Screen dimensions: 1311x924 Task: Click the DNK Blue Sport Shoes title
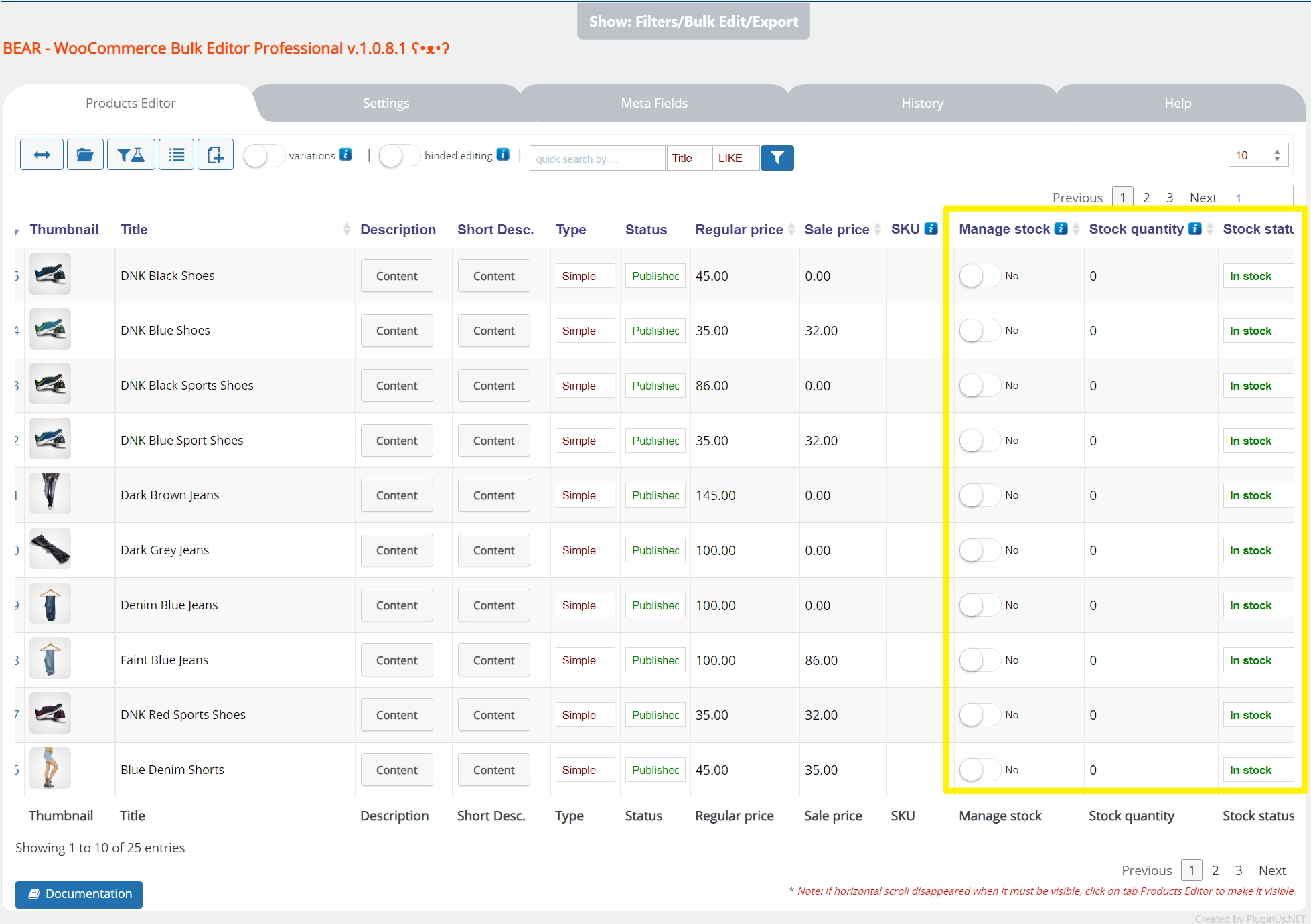coord(181,440)
